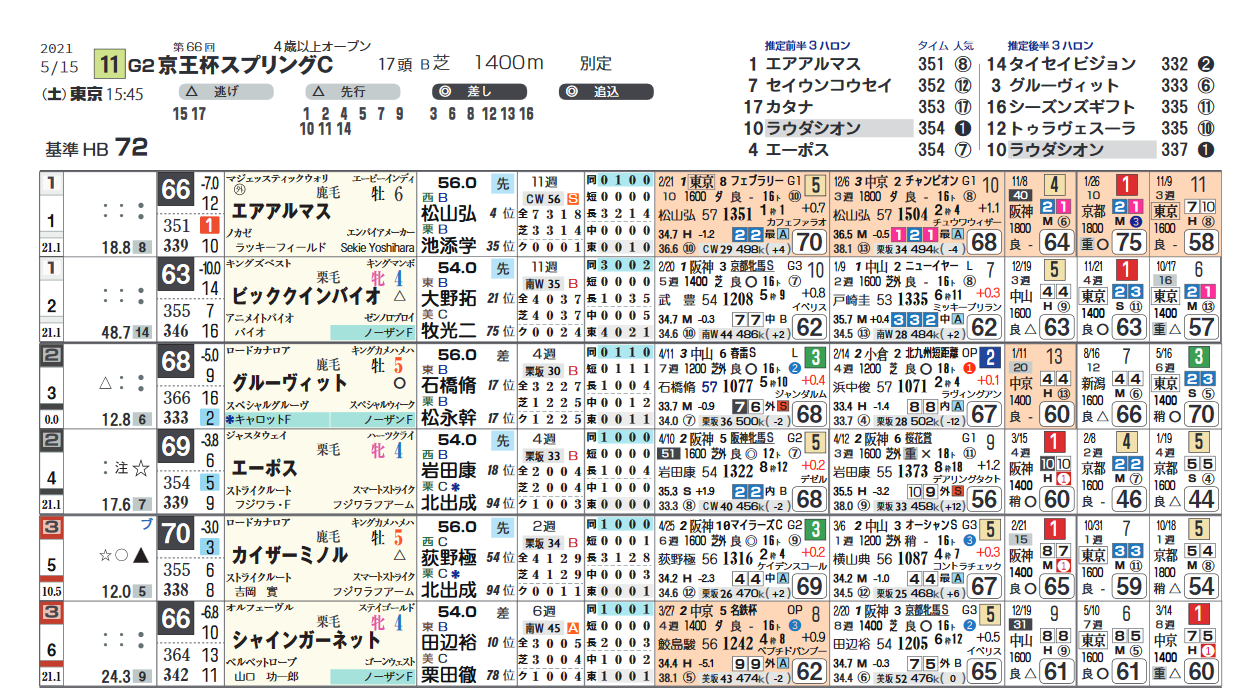1260x688 pixels.
Task: Click rating 57 in the 10/17 東京 race
Action: [1200, 328]
